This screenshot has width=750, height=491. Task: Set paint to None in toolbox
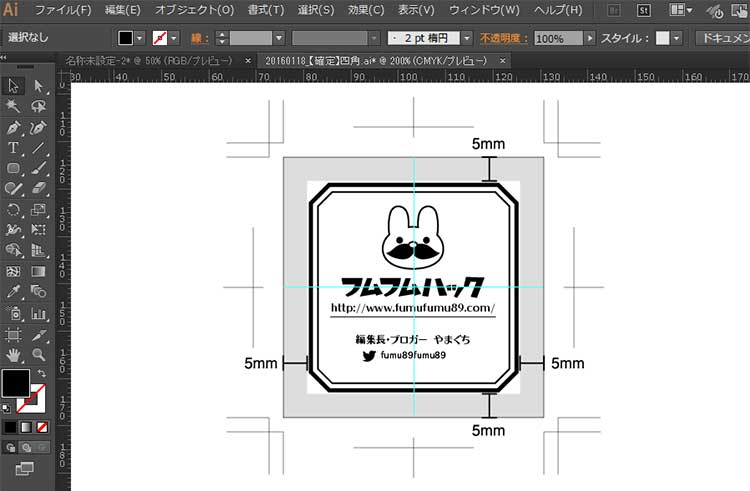[41, 427]
